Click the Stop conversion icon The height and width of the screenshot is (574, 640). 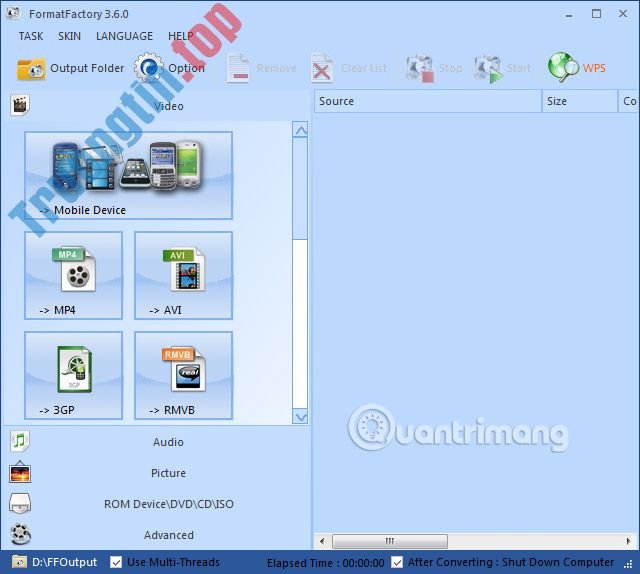(419, 68)
